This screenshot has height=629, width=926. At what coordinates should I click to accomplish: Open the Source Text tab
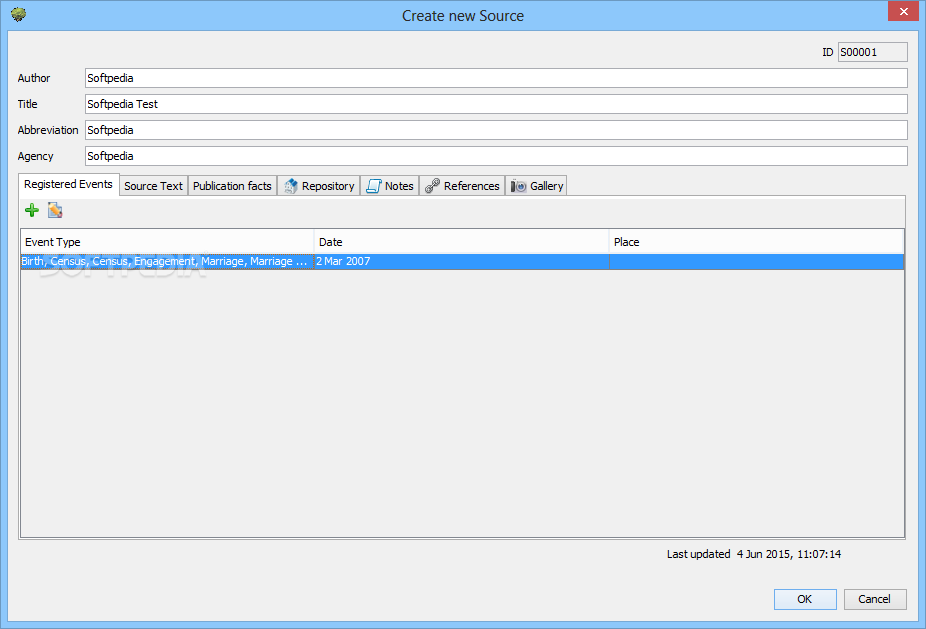(154, 186)
